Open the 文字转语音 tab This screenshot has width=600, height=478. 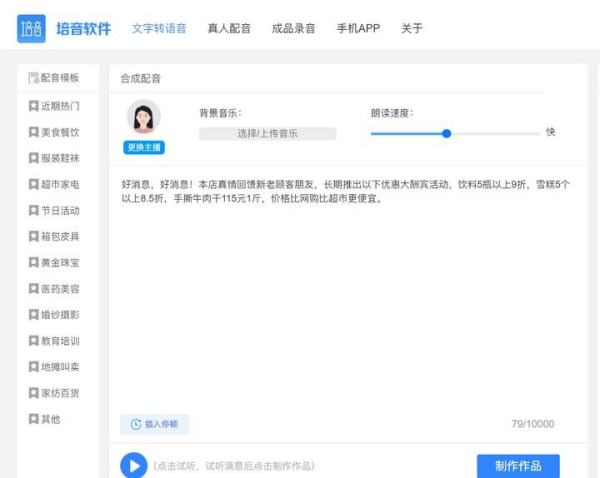(x=159, y=28)
